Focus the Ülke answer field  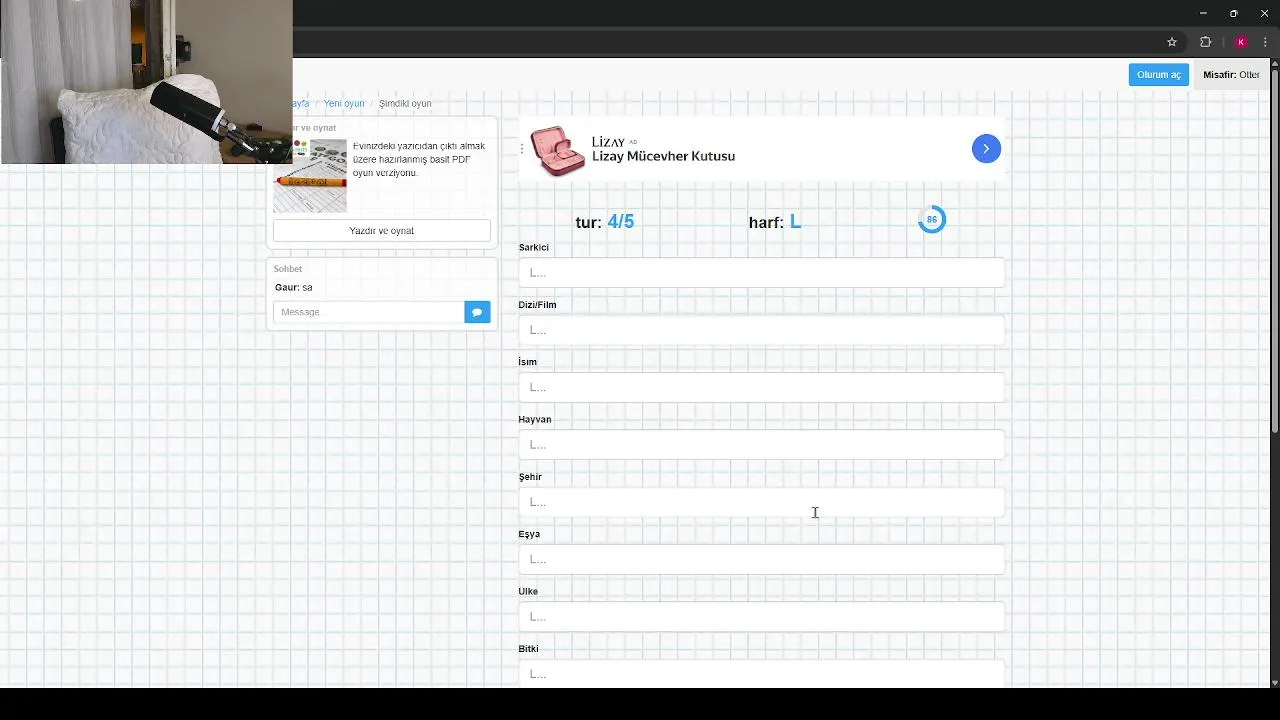click(761, 617)
